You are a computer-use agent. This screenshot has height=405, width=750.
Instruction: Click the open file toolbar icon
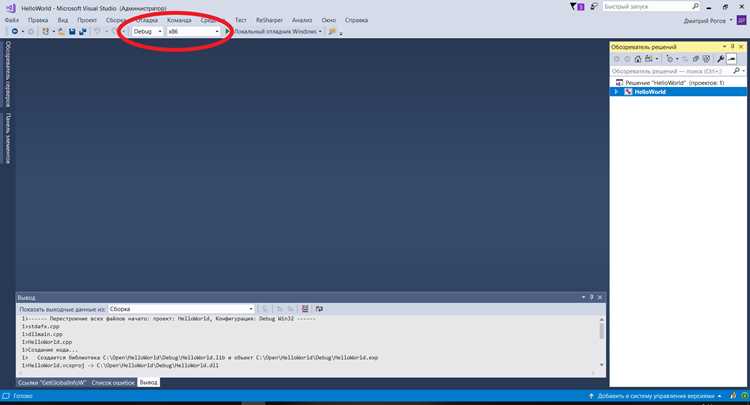(61, 31)
